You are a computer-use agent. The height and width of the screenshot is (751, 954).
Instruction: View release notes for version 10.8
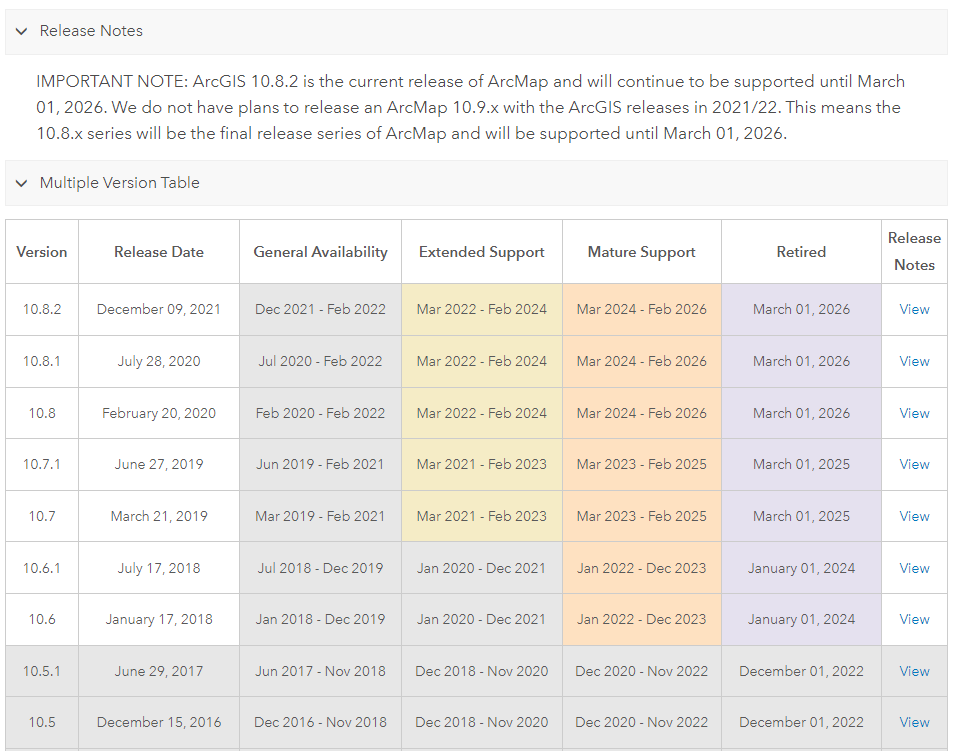(913, 413)
